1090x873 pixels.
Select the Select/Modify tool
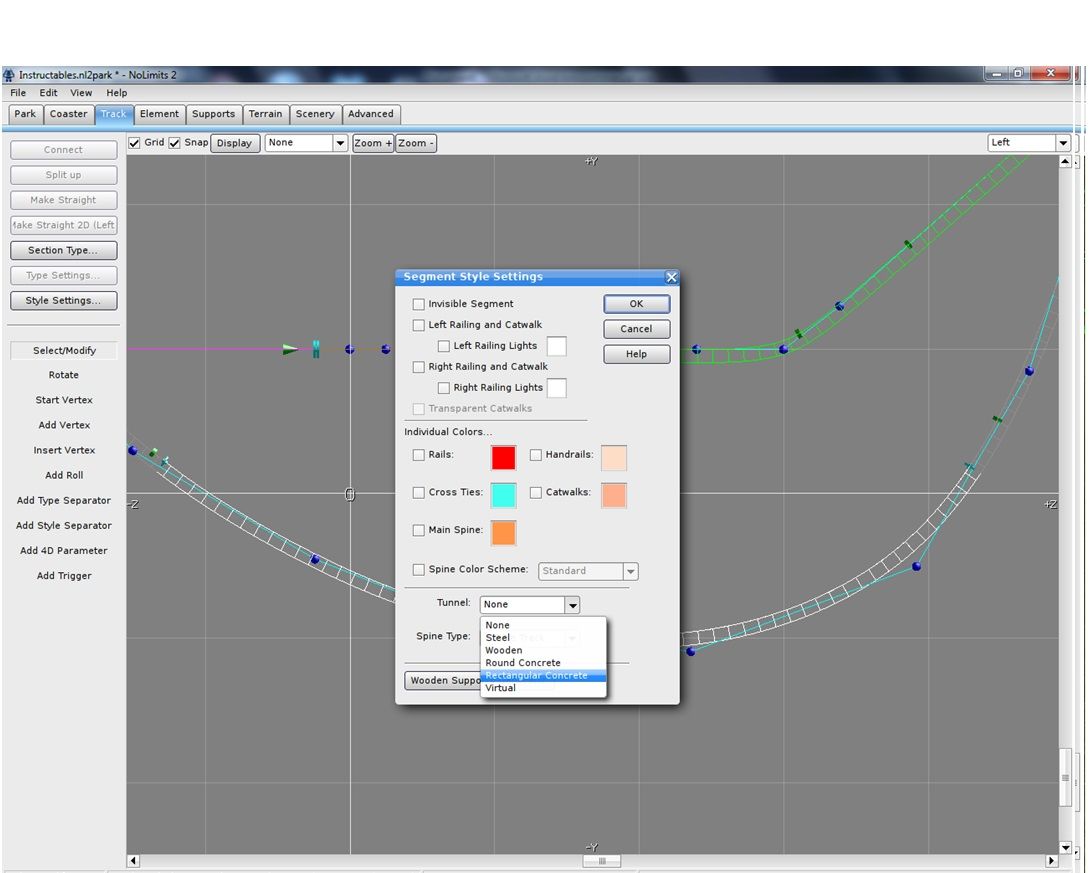click(63, 350)
